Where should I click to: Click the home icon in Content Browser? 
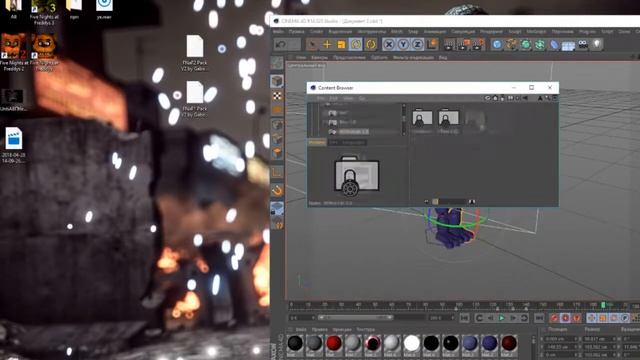point(495,98)
